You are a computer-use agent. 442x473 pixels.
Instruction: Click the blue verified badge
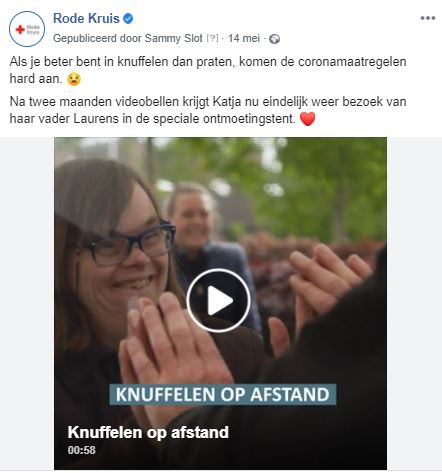coord(128,18)
